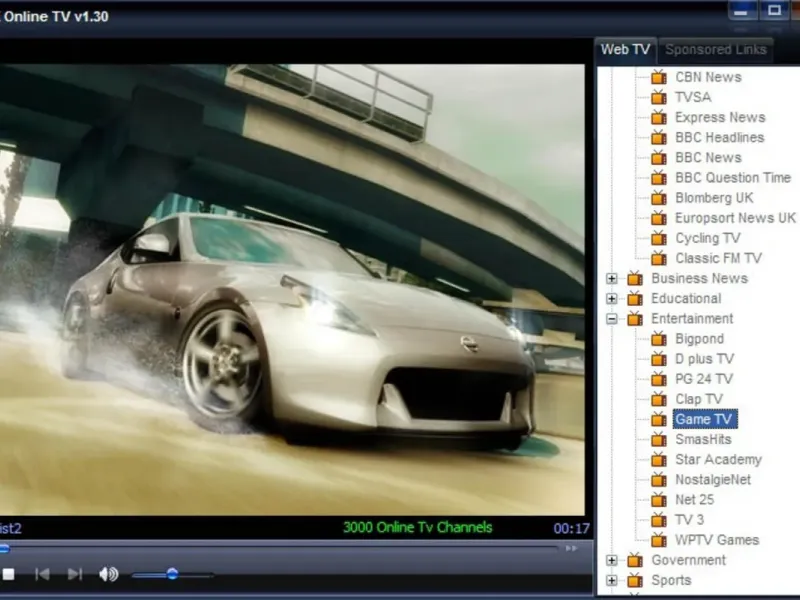Image resolution: width=800 pixels, height=600 pixels.
Task: Click the fast-forward arrows beside the seek bar
Action: click(571, 548)
